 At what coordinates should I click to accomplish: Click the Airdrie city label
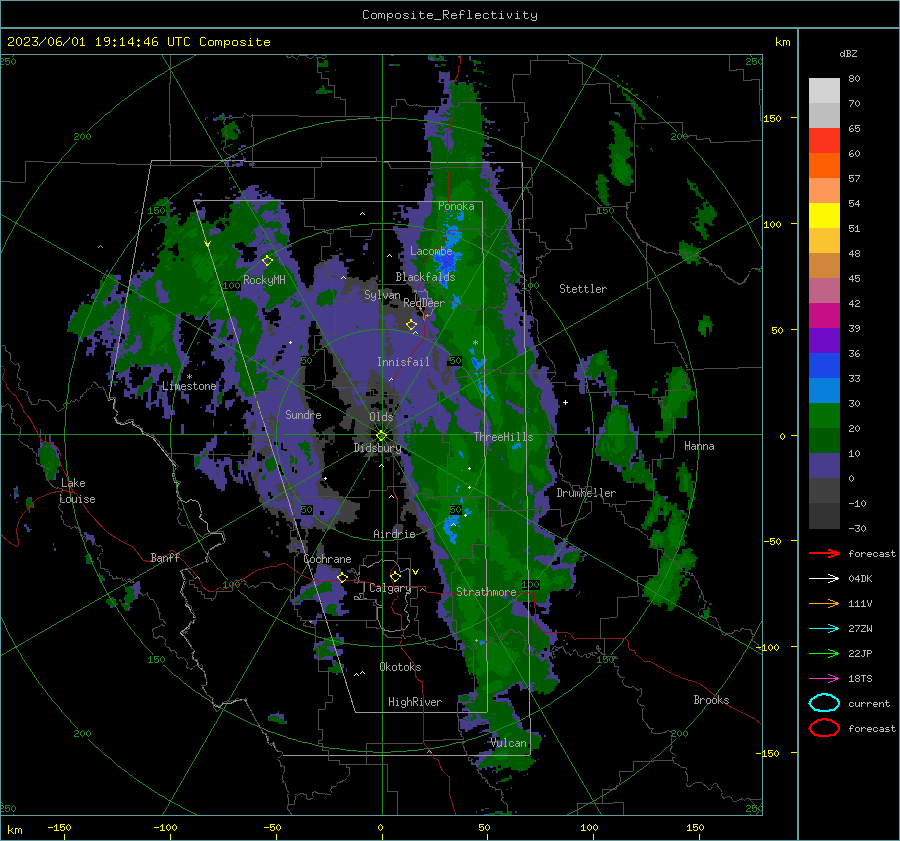[394, 534]
